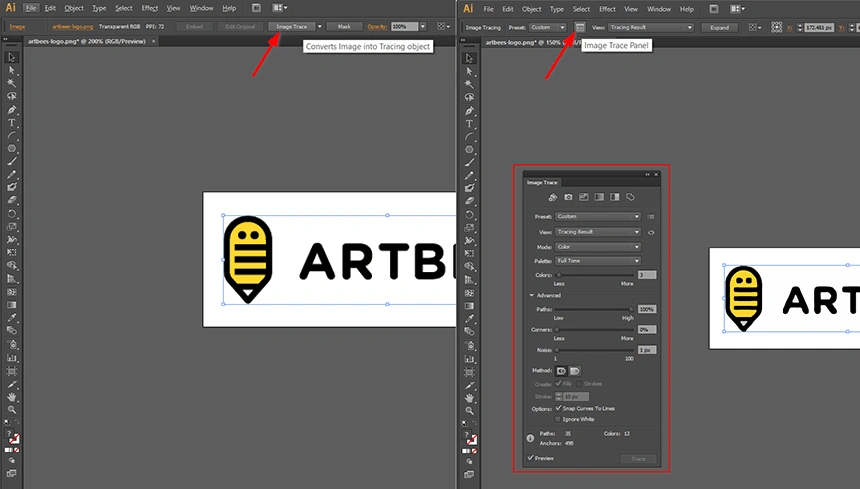Open the Window menu in the right window
This screenshot has width=860, height=489.
click(659, 9)
